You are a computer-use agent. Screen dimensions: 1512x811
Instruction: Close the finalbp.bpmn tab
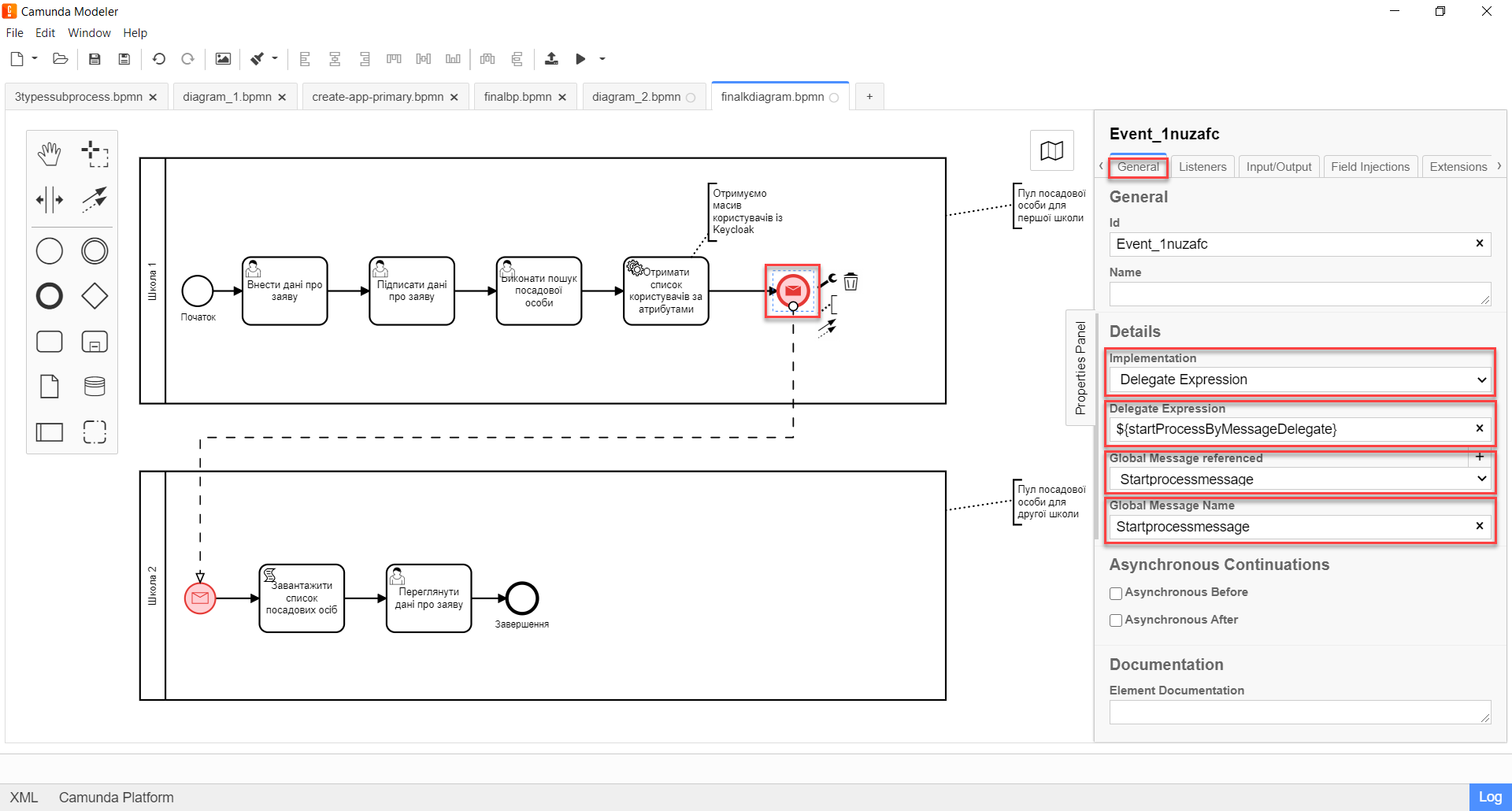click(562, 98)
